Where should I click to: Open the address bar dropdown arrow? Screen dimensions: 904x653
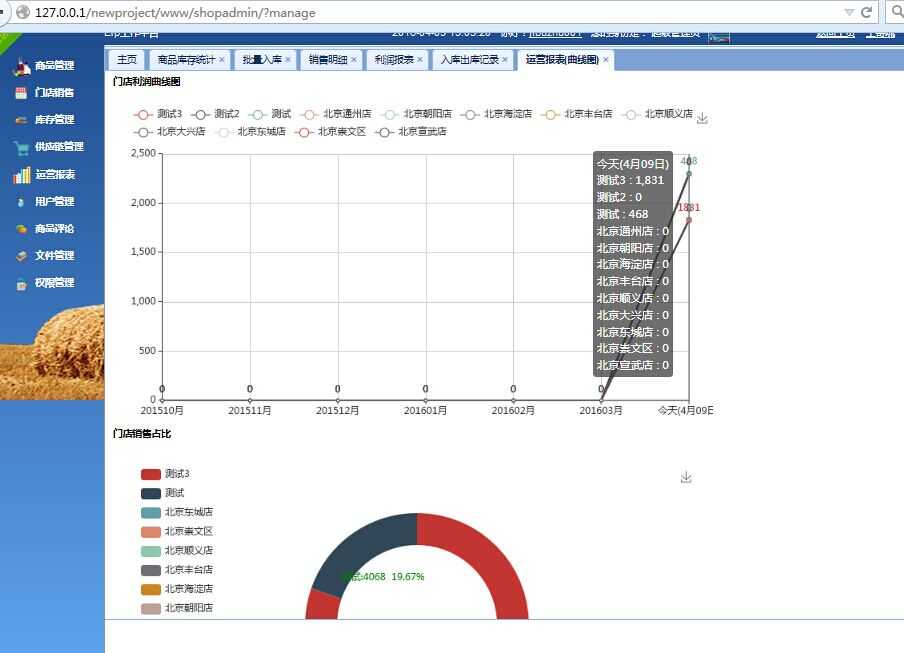tap(849, 12)
